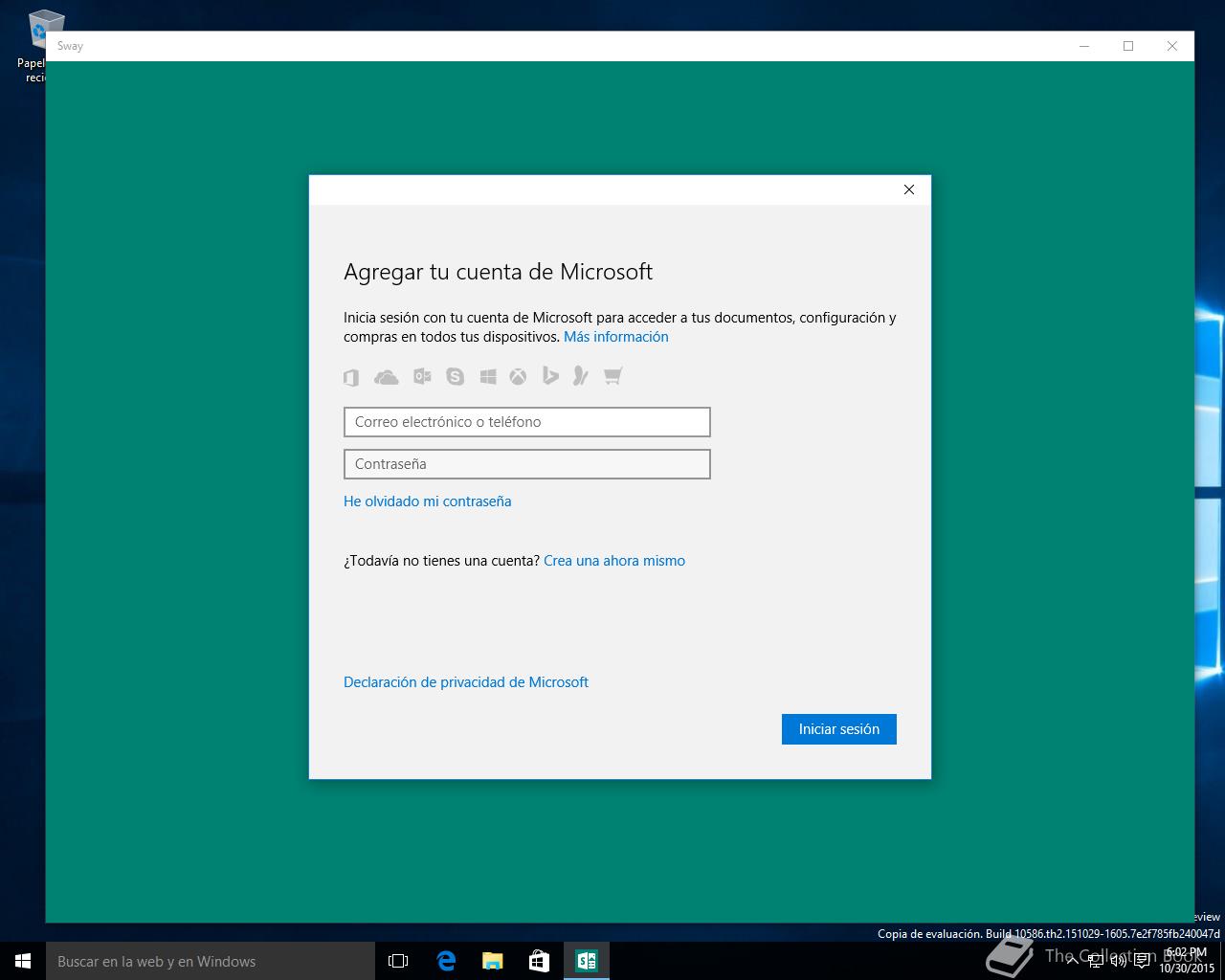Screen dimensions: 1225x980
Task: Maximize the Sway window
Action: [1128, 46]
